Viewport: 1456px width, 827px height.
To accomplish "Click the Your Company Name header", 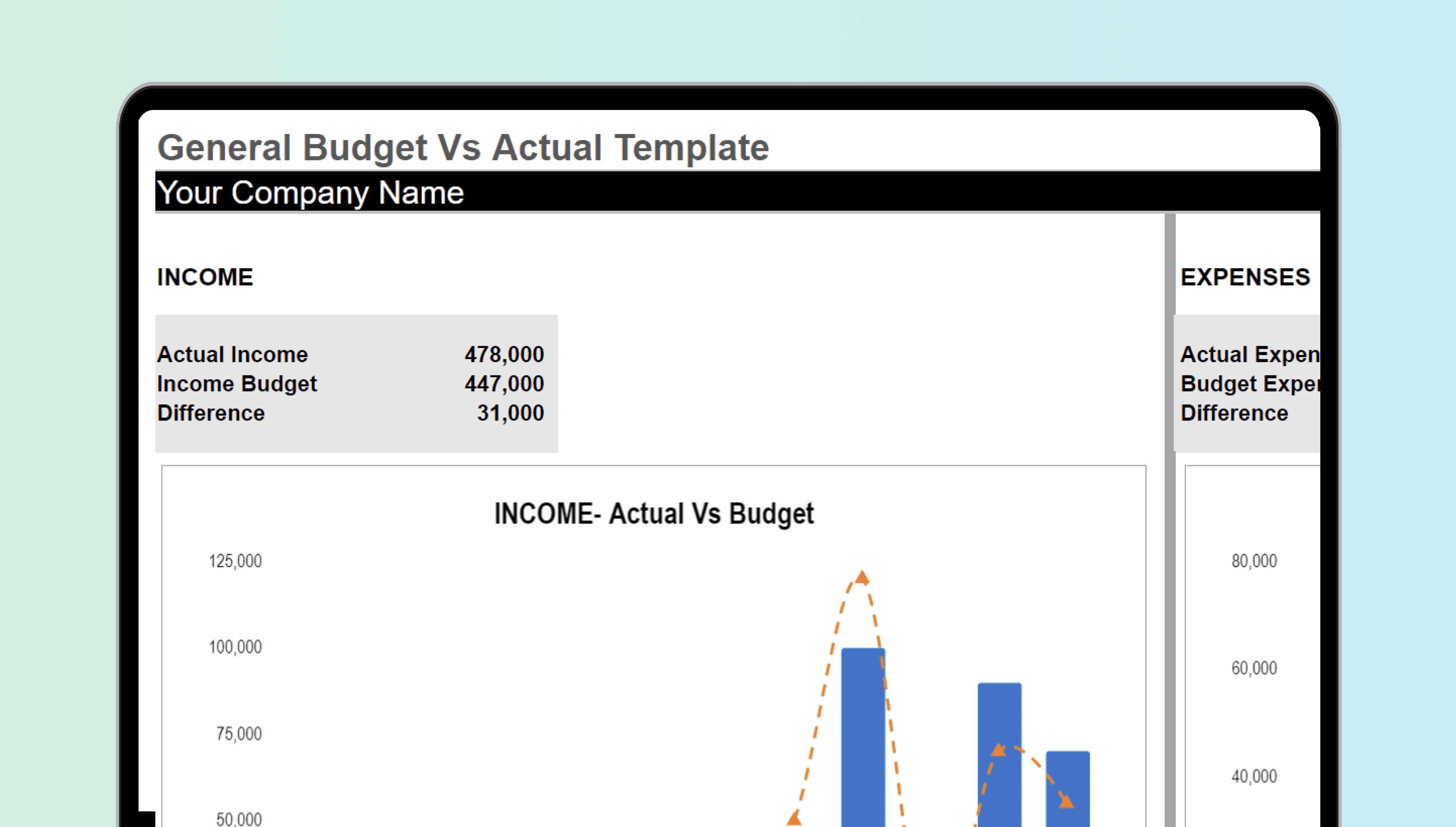I will pyautogui.click(x=310, y=193).
